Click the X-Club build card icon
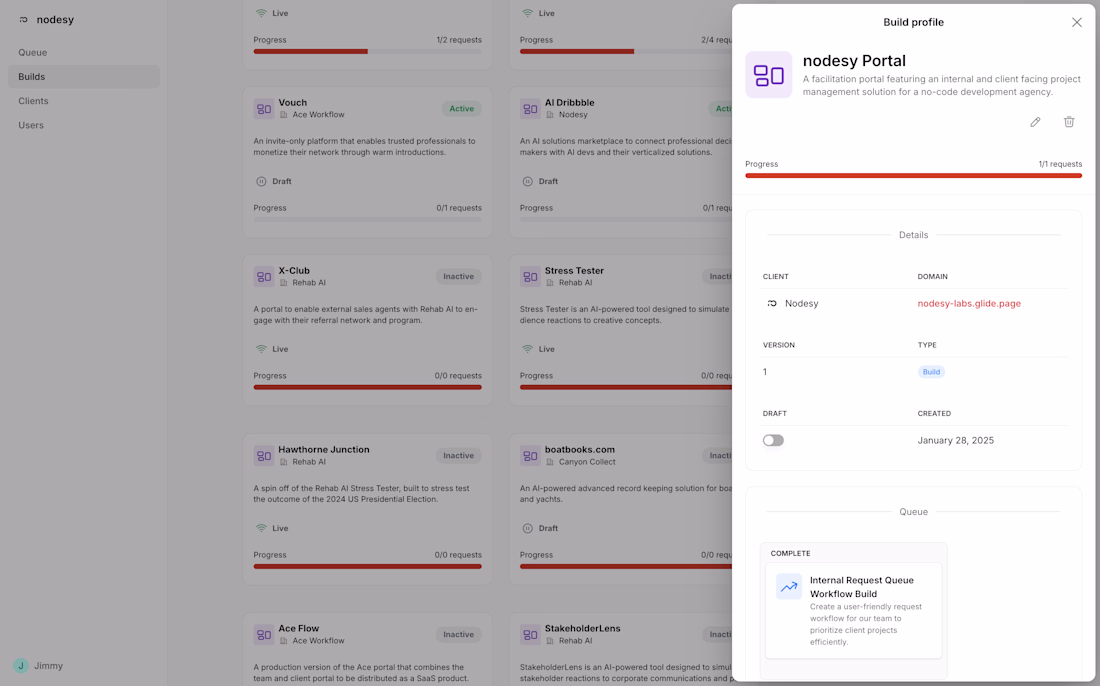The height and width of the screenshot is (686, 1100). click(x=264, y=276)
